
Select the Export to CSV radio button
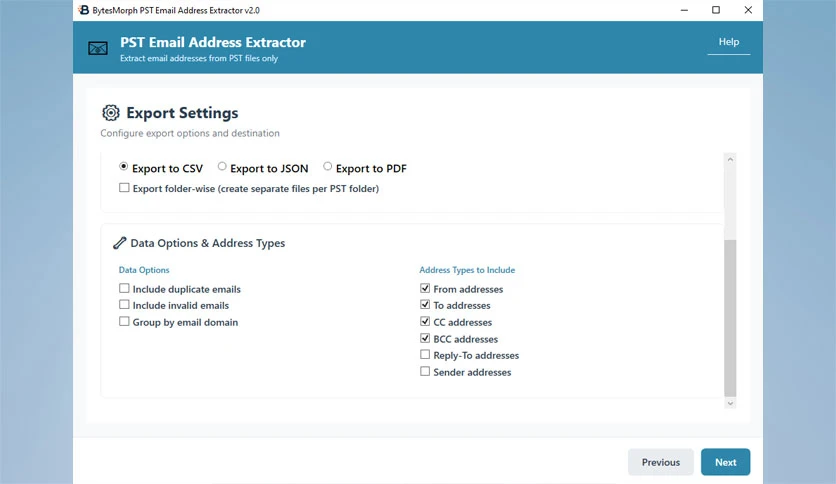coord(124,167)
